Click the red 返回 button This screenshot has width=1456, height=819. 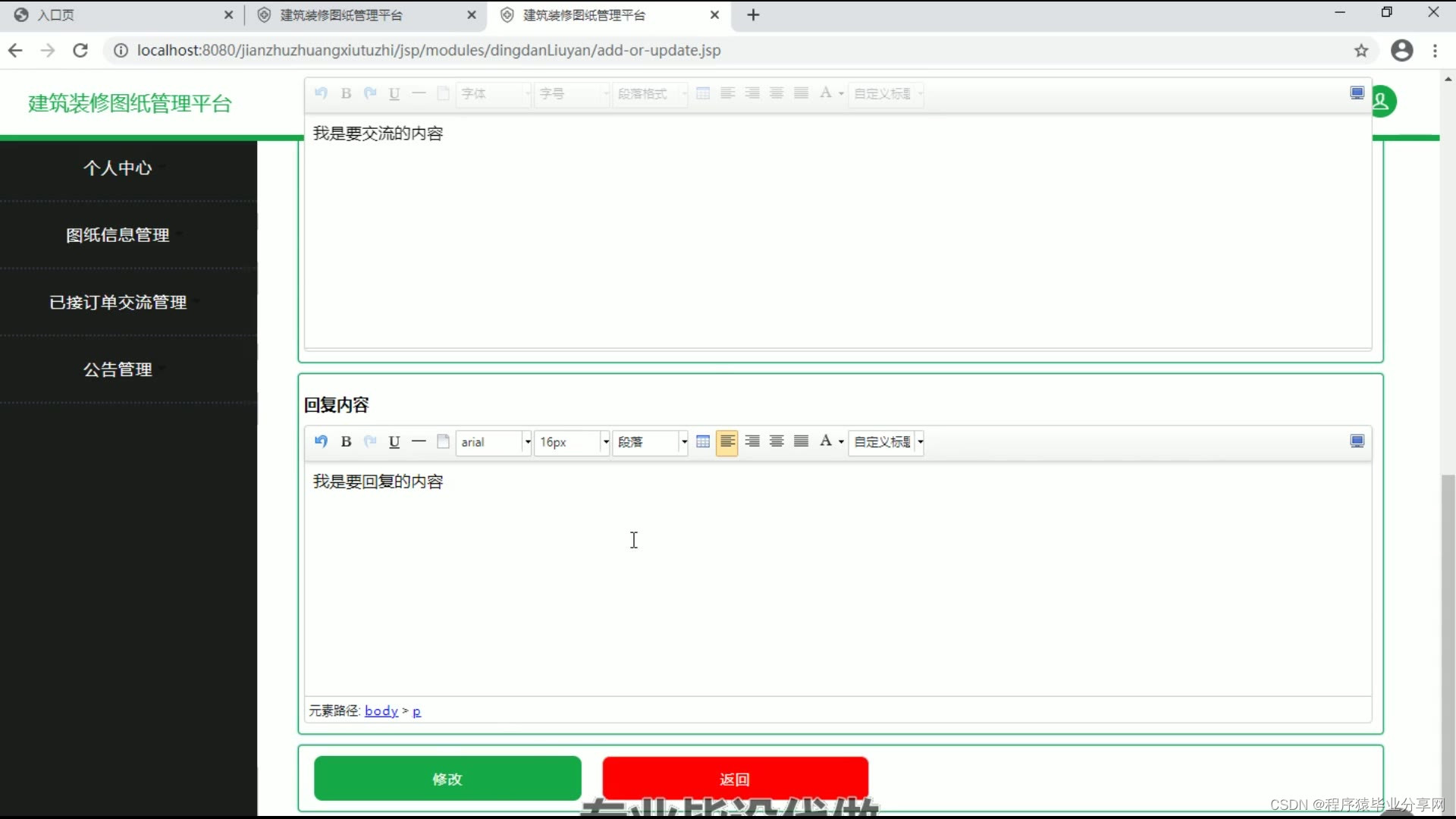[x=735, y=779]
